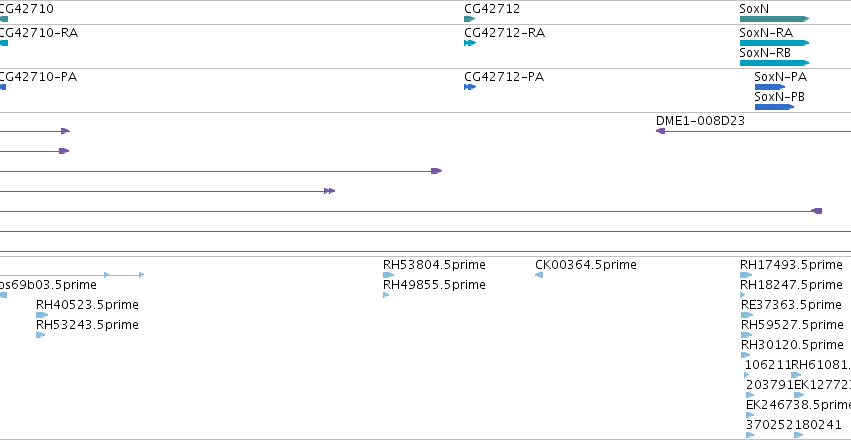Click the DME1-008D23 clone arrowhead
This screenshot has height=440, width=851.
click(x=661, y=131)
